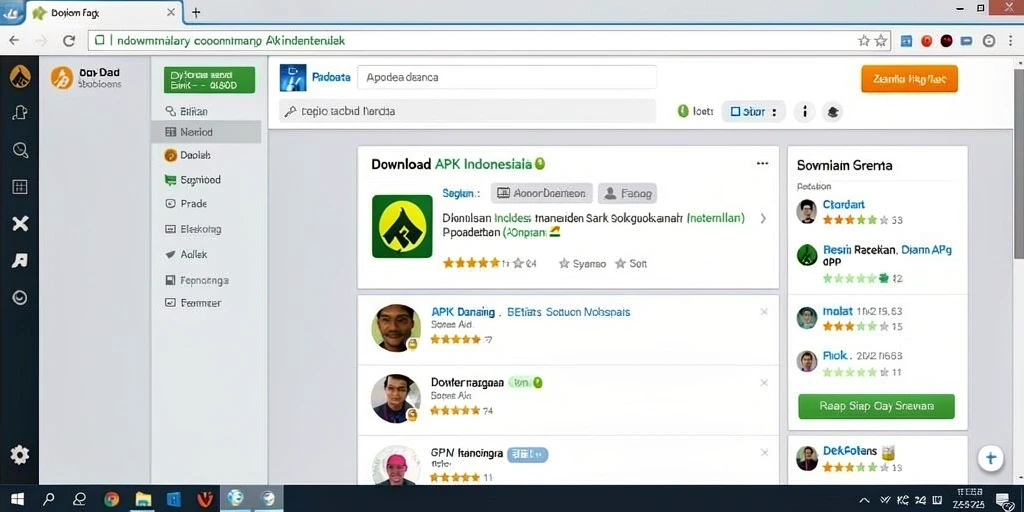The image size is (1024, 512).
Task: Click the green yellow app icon thumbnail
Action: click(x=402, y=226)
